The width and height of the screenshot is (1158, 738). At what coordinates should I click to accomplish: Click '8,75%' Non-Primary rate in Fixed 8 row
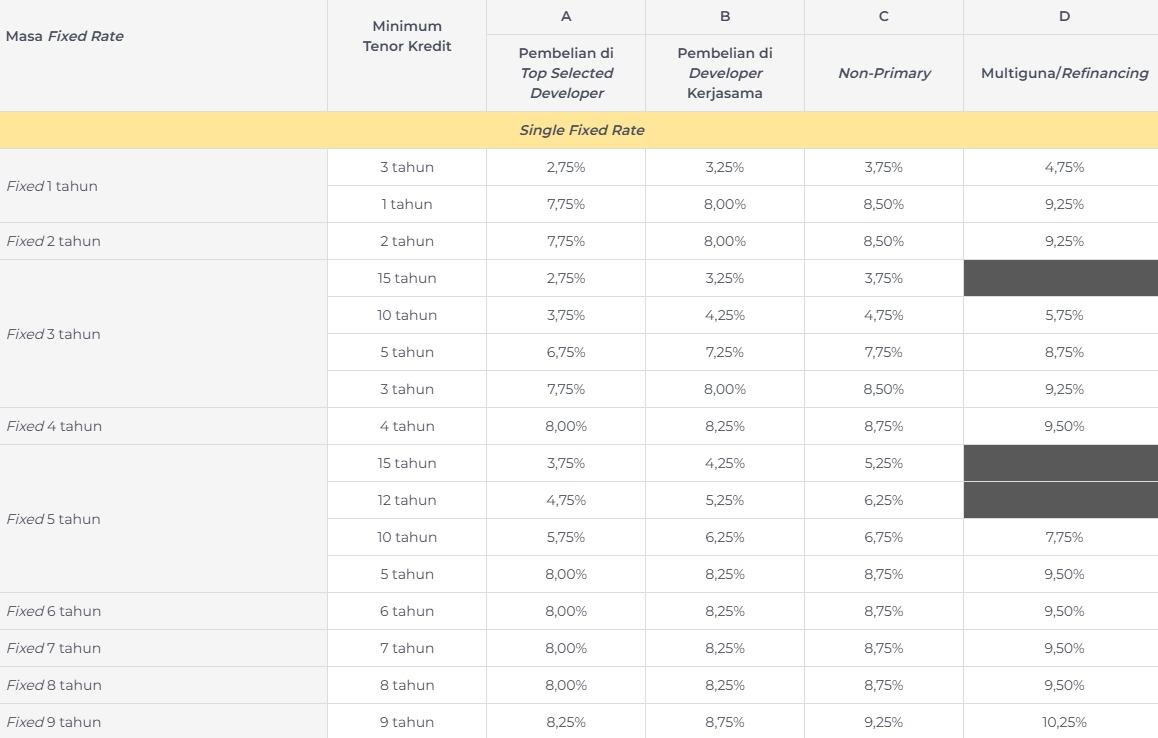click(883, 686)
